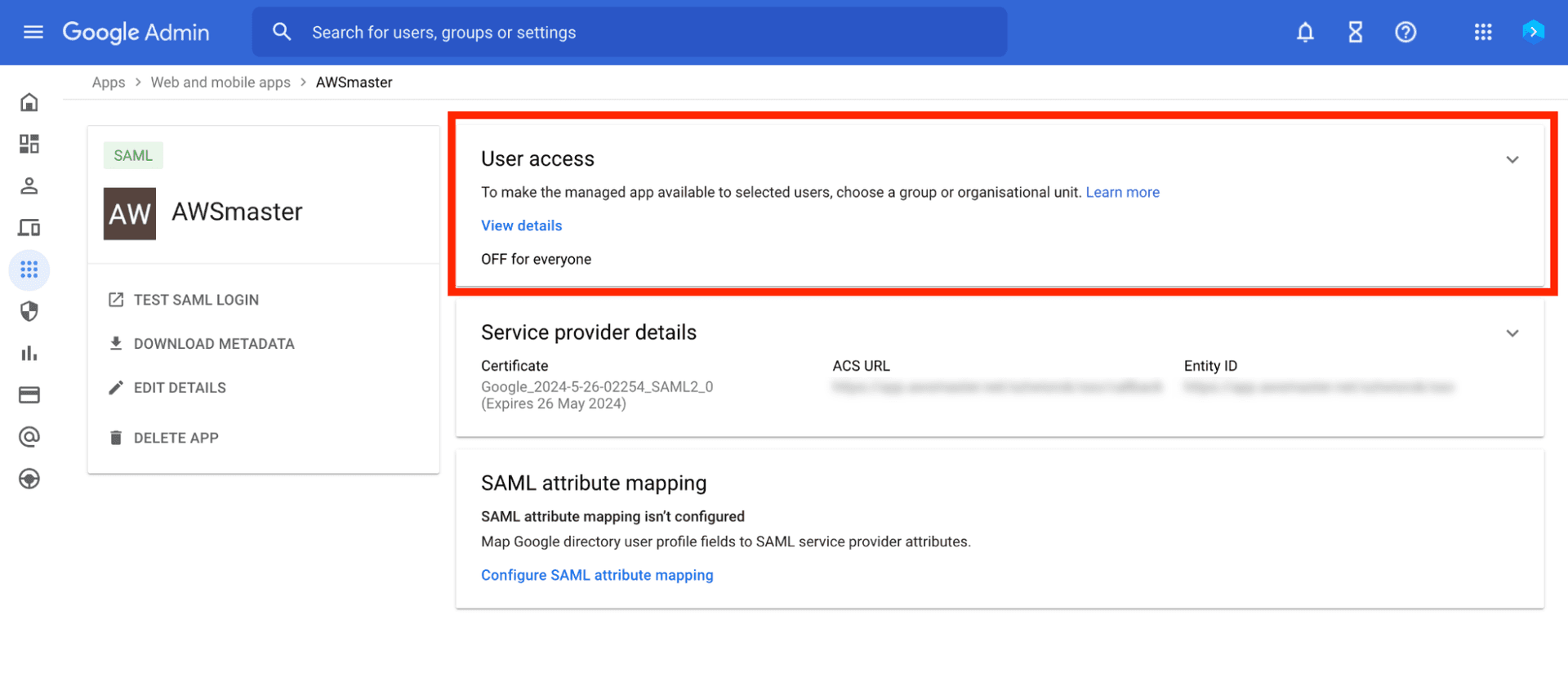This screenshot has width=1568, height=682.
Task: Expand the Service provider details chevron
Action: [x=1512, y=333]
